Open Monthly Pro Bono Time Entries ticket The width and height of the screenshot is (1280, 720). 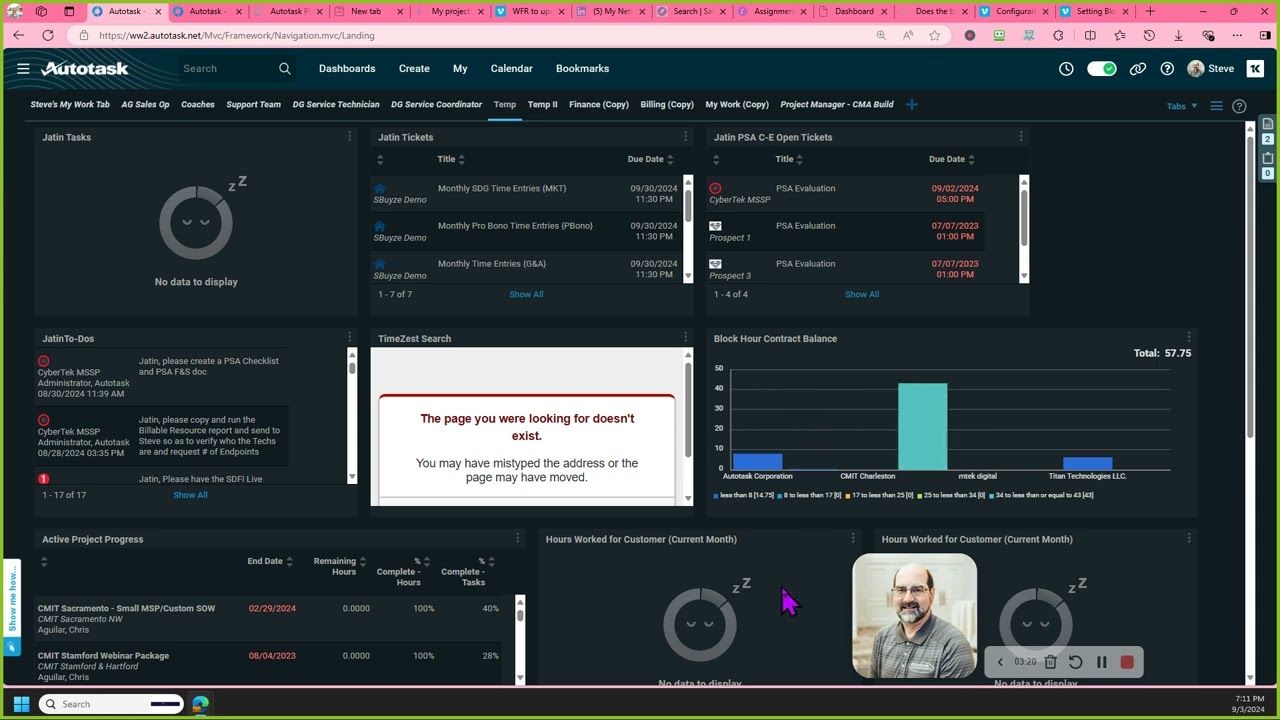515,226
